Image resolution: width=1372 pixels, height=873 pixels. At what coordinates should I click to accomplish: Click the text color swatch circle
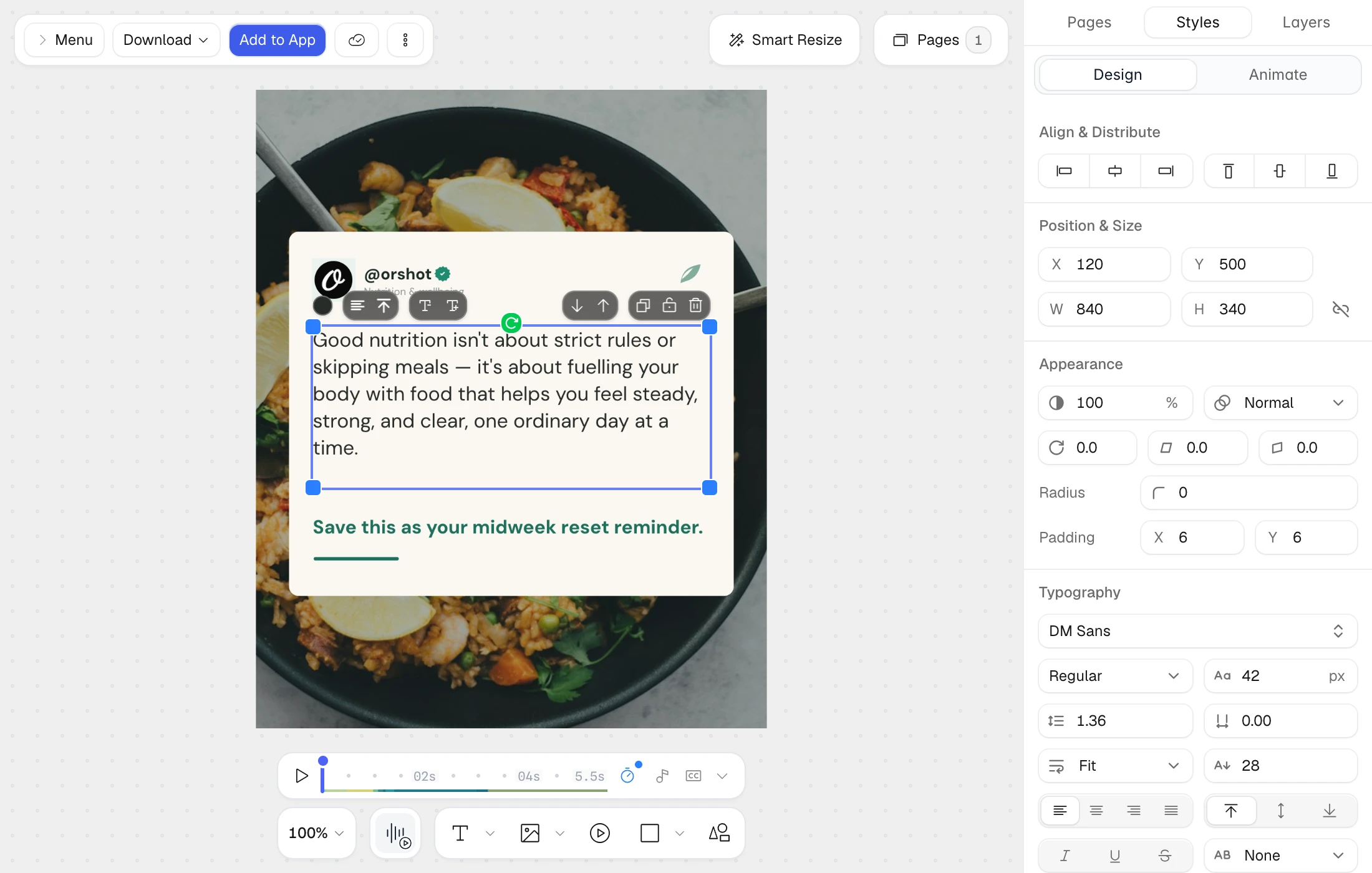(x=322, y=306)
